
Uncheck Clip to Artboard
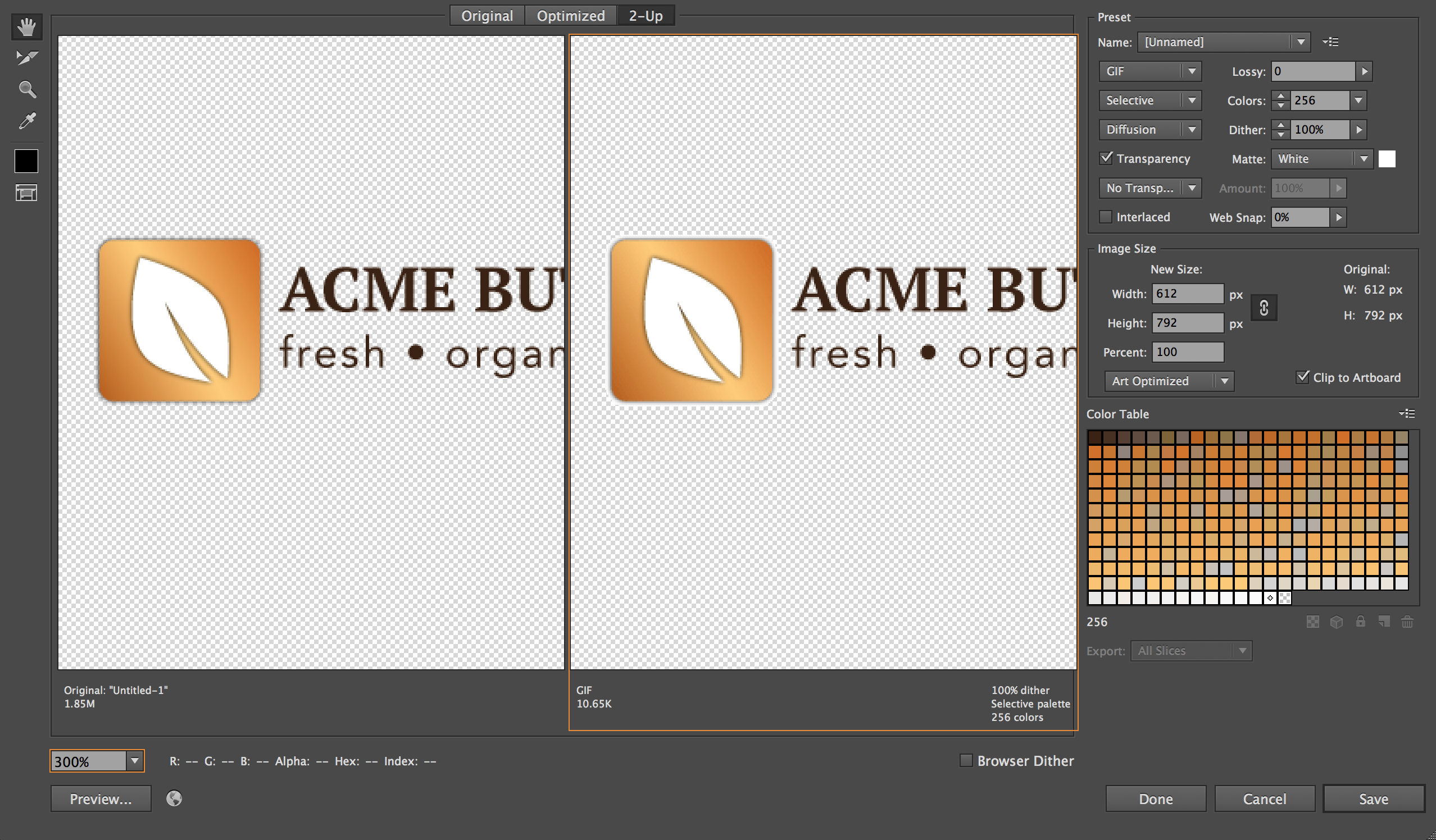coord(1303,377)
